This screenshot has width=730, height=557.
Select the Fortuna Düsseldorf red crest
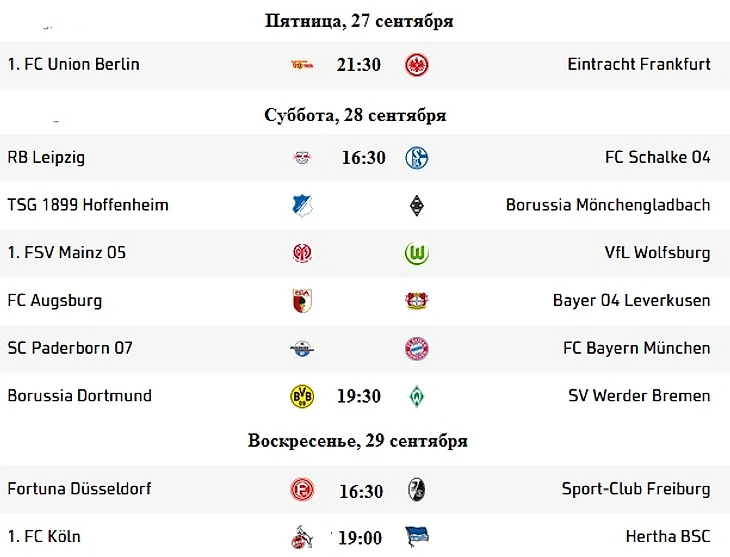point(302,490)
